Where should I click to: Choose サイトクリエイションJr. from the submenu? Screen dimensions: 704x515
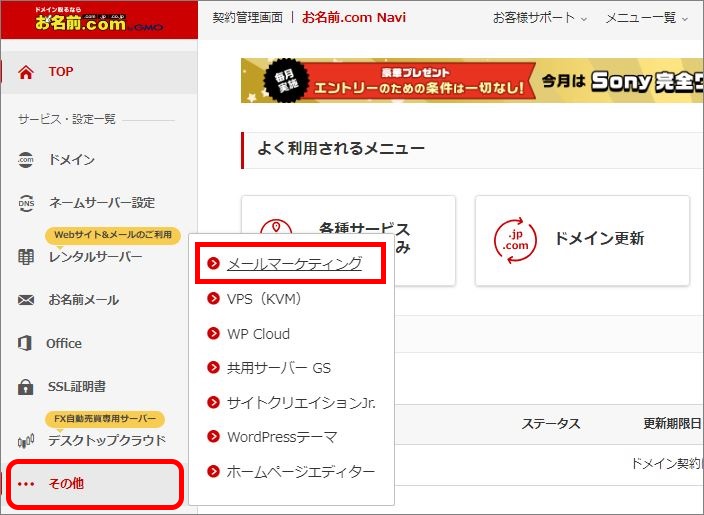[301, 402]
